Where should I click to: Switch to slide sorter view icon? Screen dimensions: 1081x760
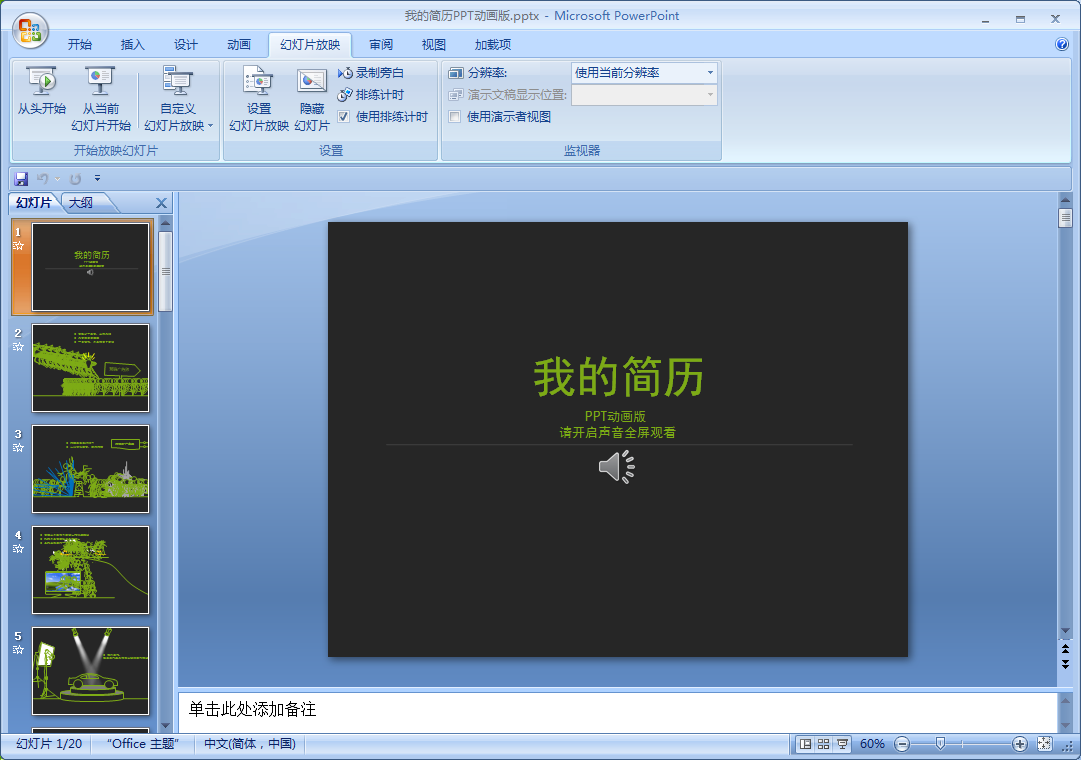pos(824,744)
